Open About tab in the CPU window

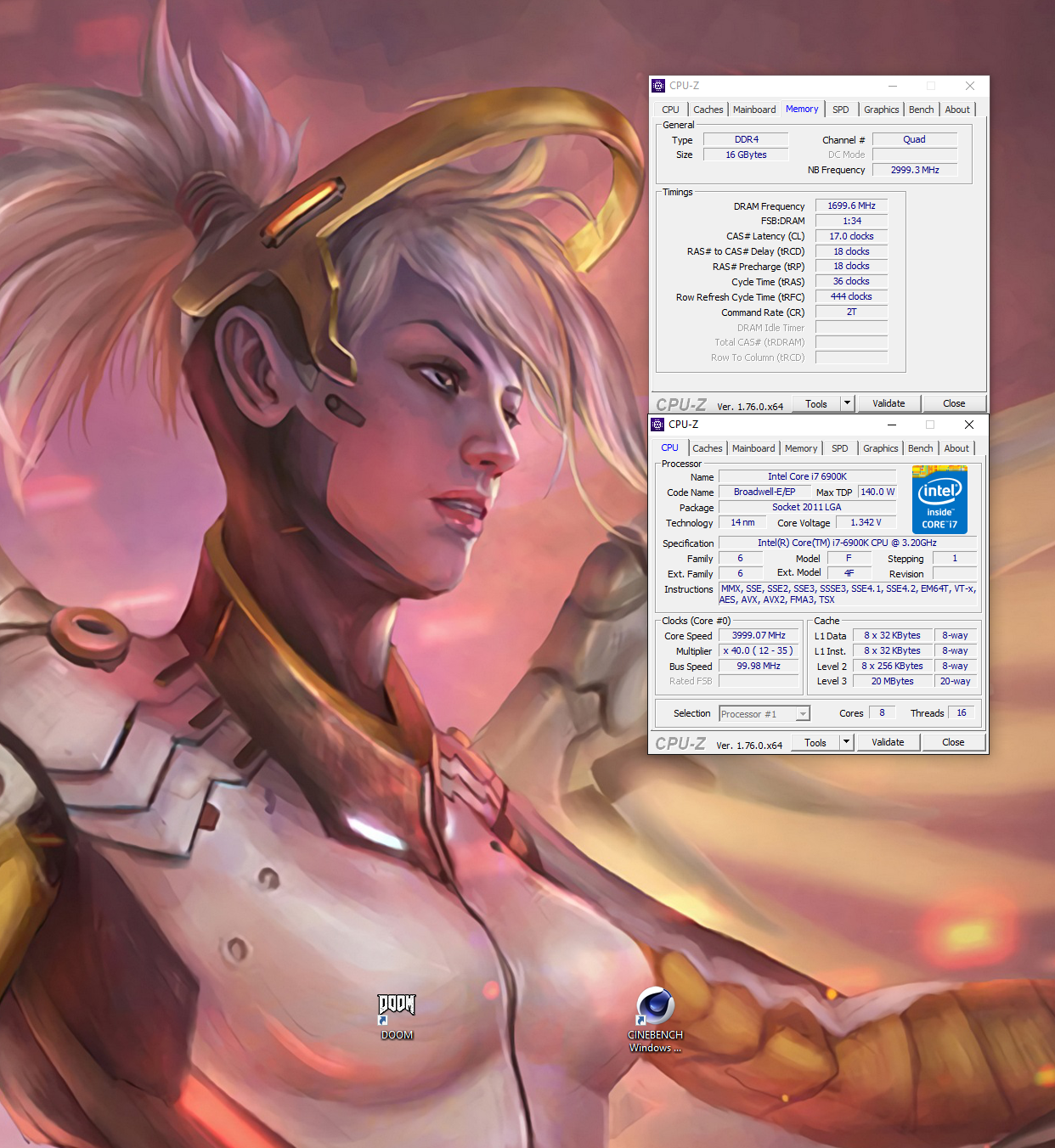956,448
